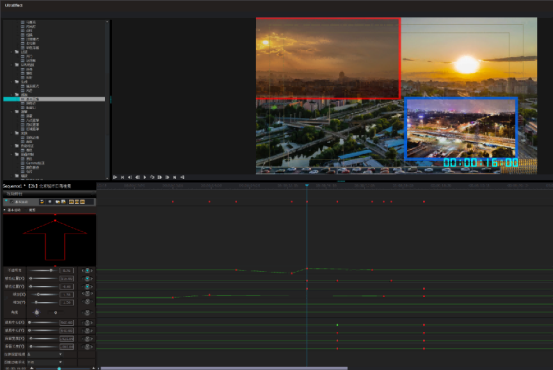This screenshot has height=370, width=553.
Task: Click the value field of the topmost parameter row
Action: 67,271
